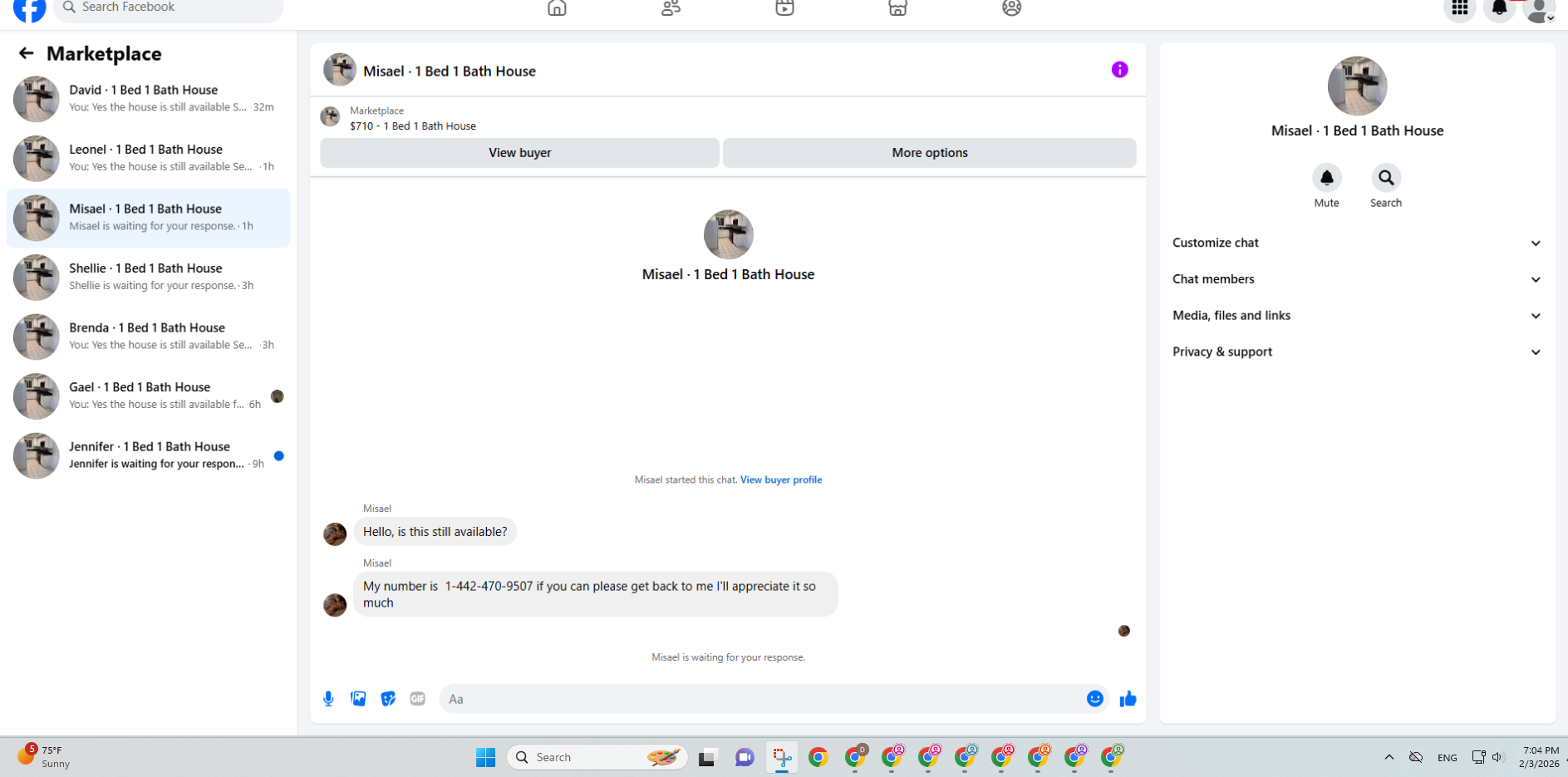
Task: Open Jennifer's unread conversation
Action: pyautogui.click(x=149, y=455)
